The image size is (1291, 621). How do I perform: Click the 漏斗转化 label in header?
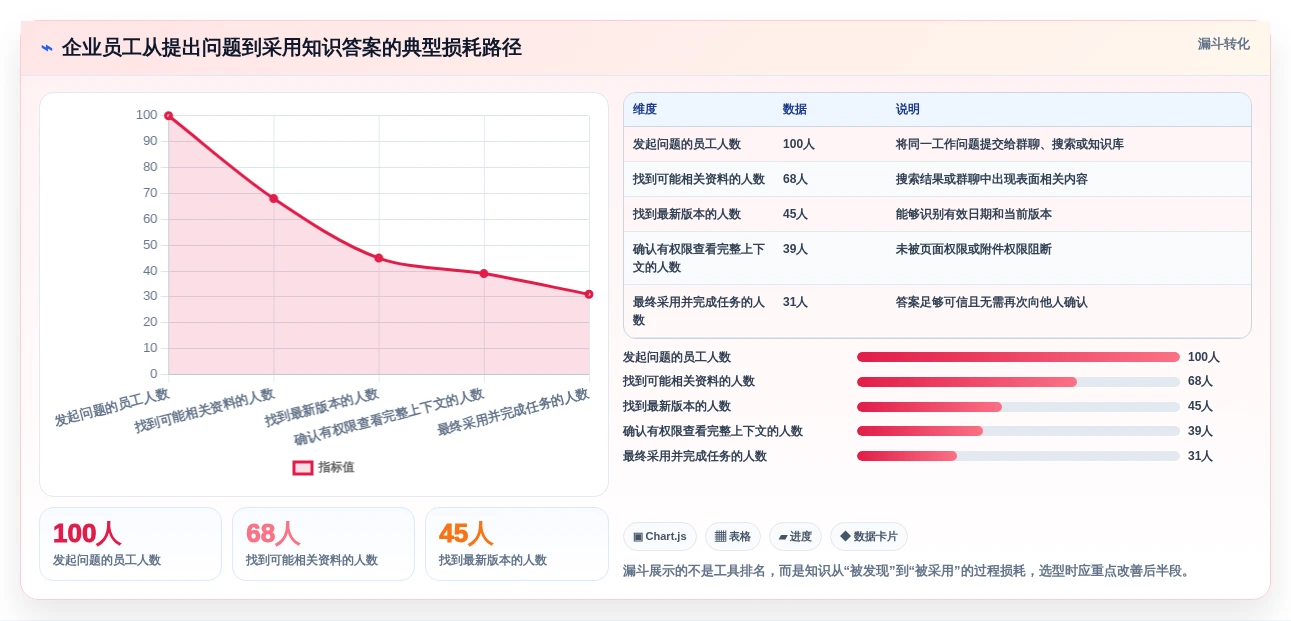[1223, 44]
